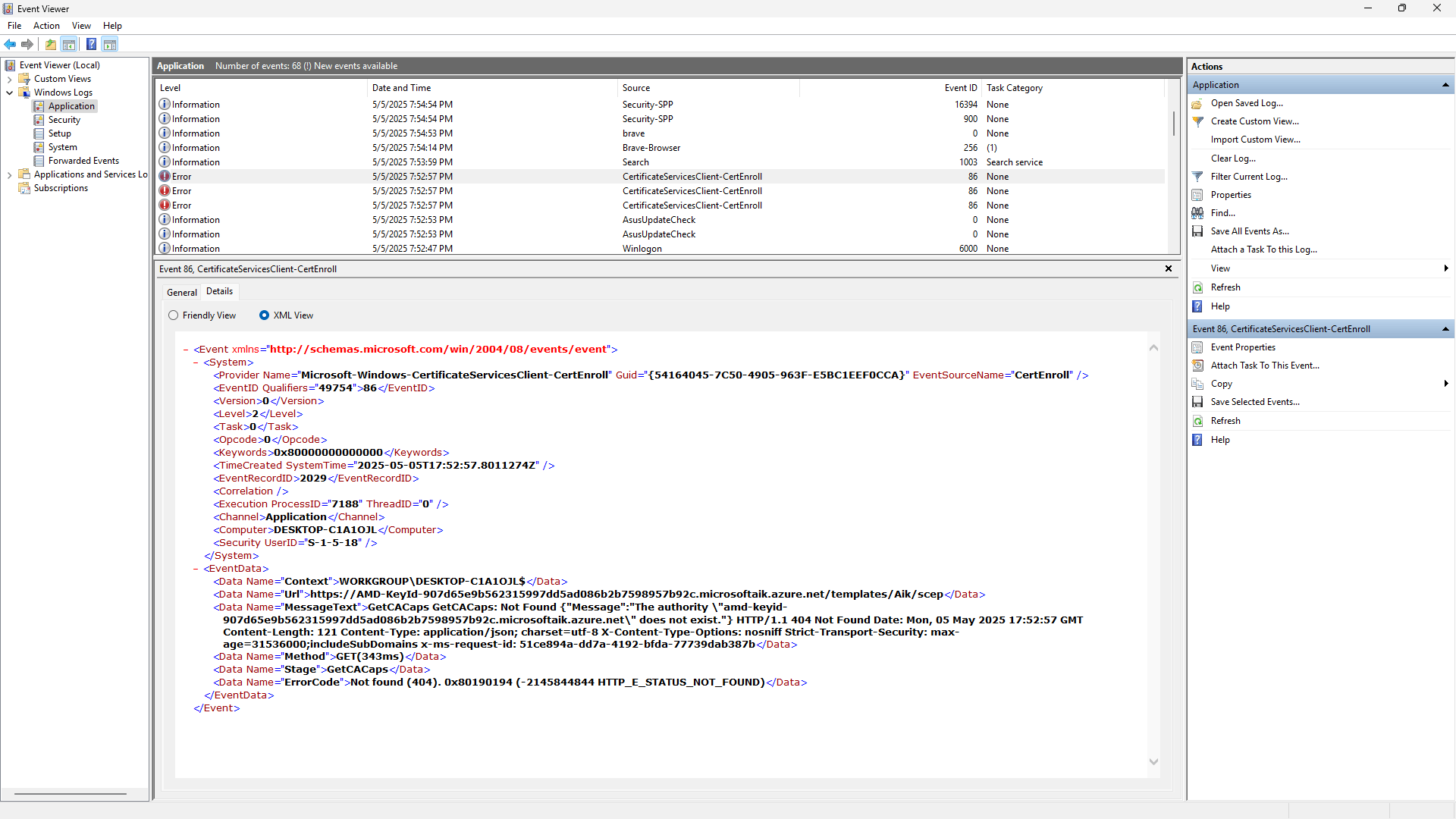Click the Filter Current Log funnel icon

tap(1197, 177)
